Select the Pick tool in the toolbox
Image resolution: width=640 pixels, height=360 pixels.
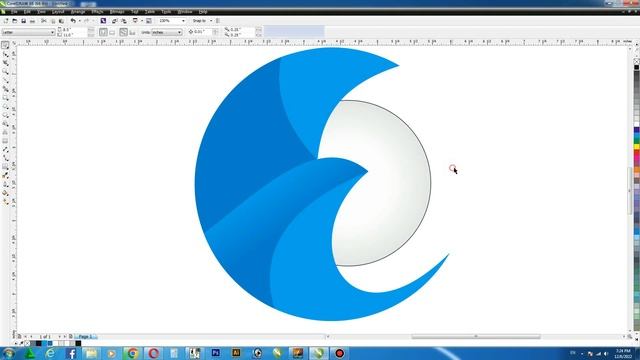[x=5, y=45]
